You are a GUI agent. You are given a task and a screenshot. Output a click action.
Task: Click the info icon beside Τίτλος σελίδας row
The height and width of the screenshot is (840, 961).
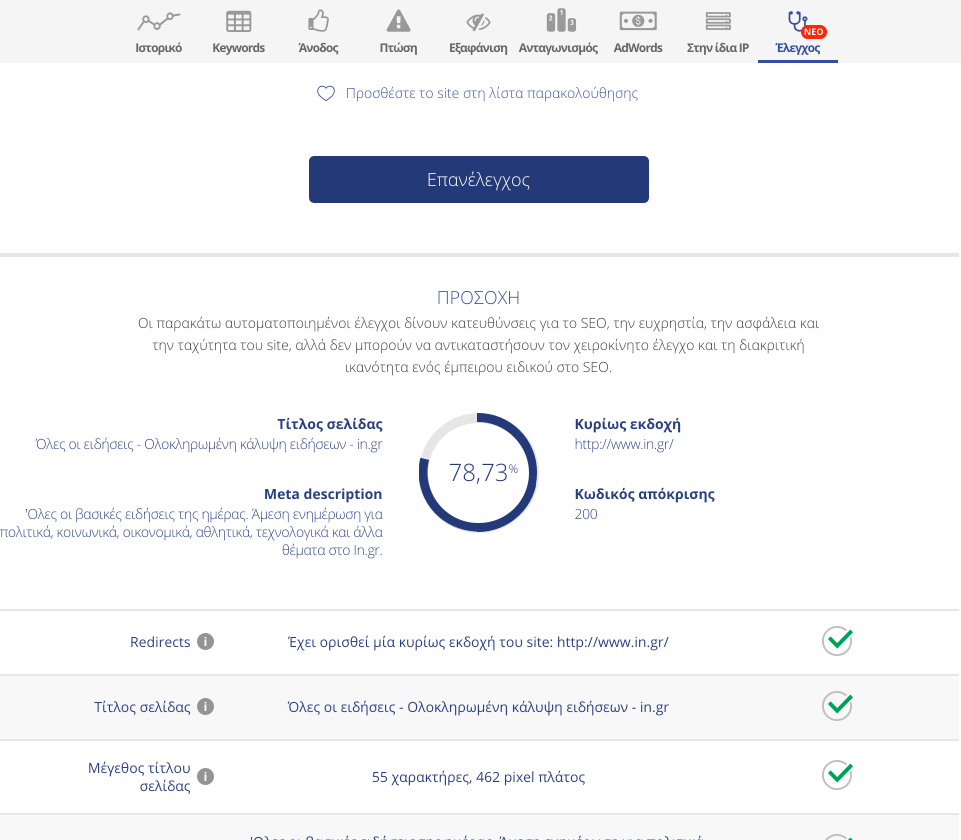coord(205,707)
